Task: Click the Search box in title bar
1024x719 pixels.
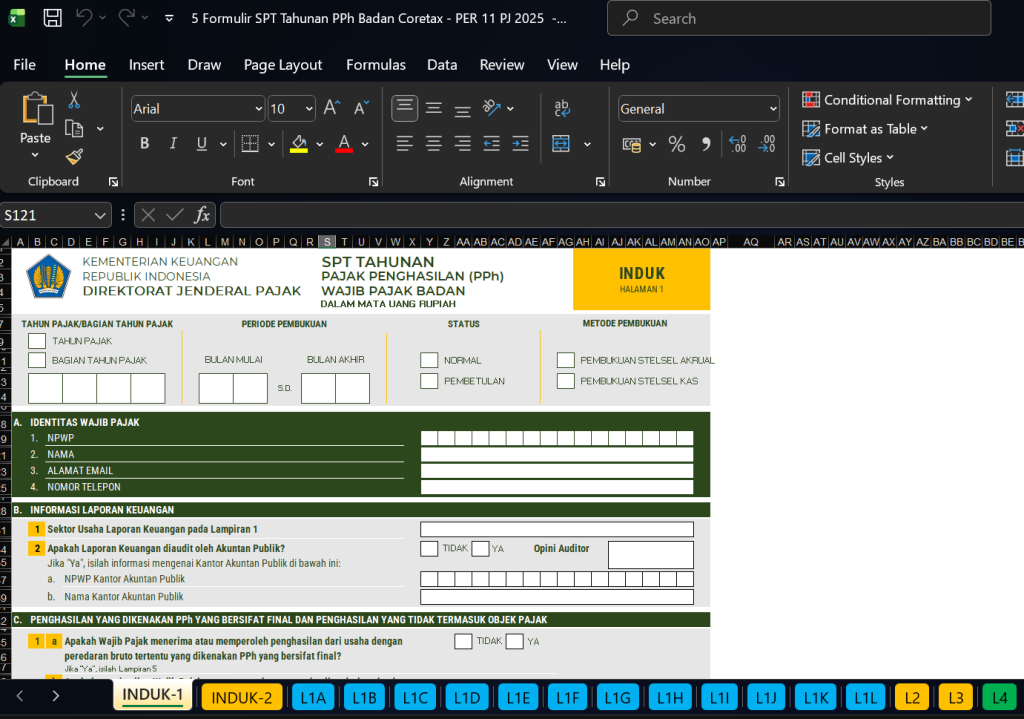Action: coord(799,18)
